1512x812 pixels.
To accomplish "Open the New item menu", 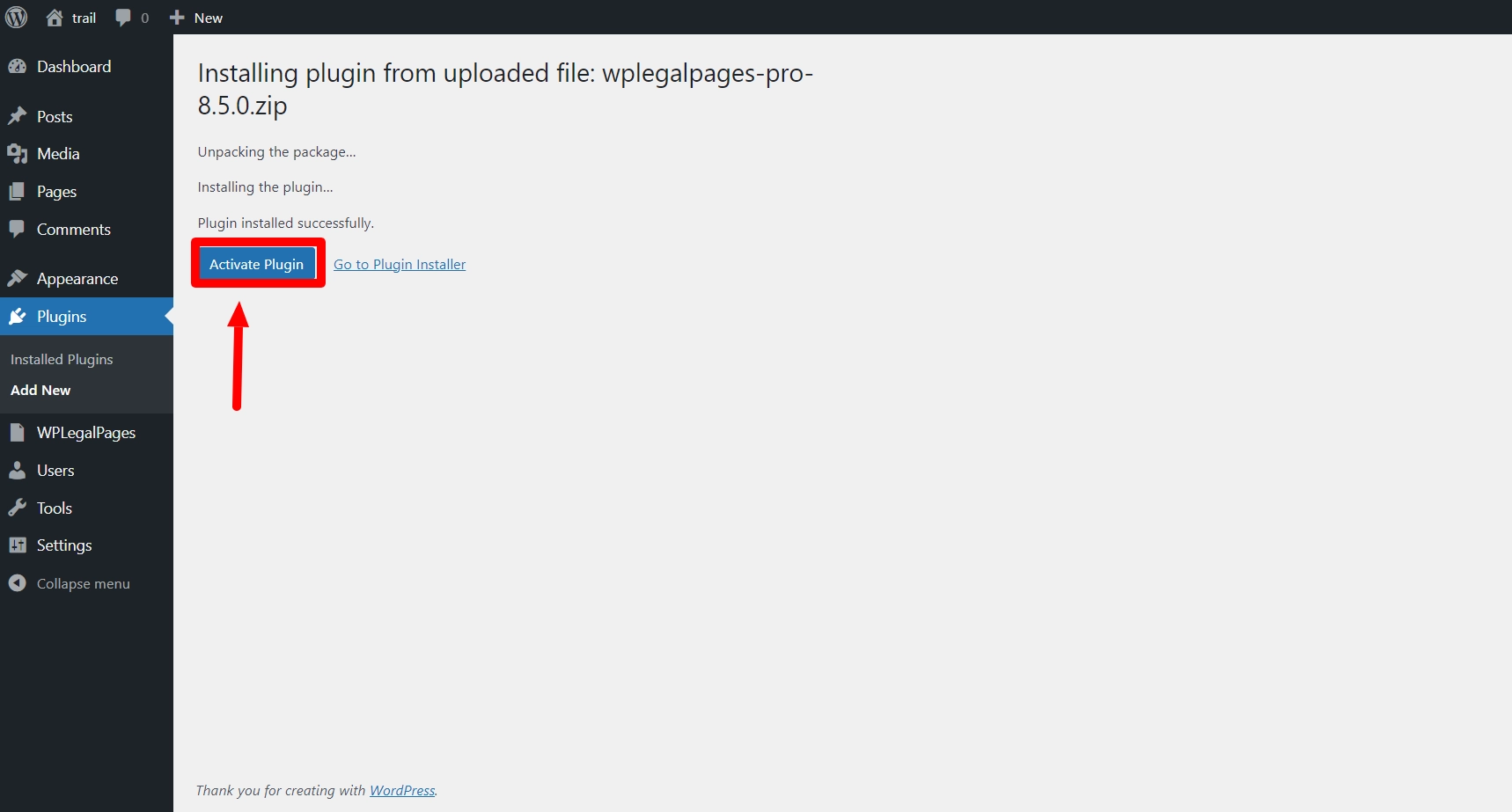I will [x=195, y=17].
